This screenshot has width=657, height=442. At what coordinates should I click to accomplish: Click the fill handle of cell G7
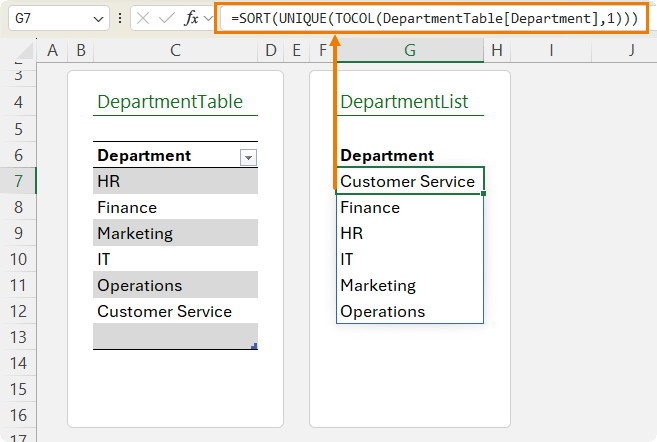point(484,194)
